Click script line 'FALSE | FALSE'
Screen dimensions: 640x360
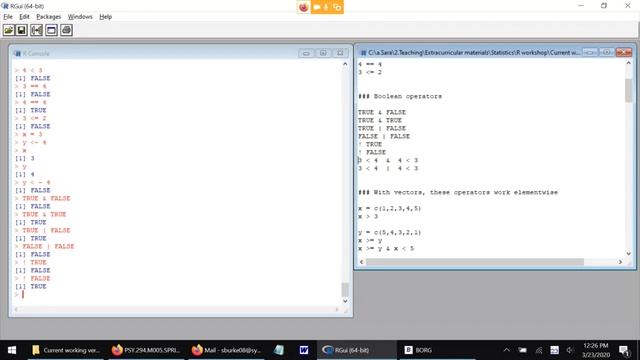pyautogui.click(x=384, y=136)
